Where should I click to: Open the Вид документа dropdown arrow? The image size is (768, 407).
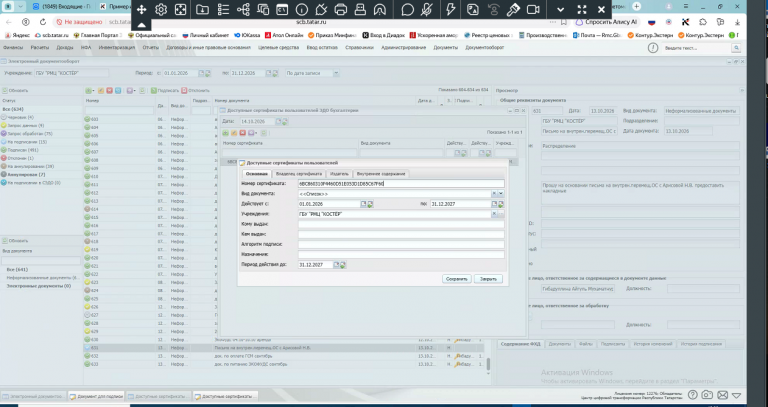pyautogui.click(x=501, y=194)
